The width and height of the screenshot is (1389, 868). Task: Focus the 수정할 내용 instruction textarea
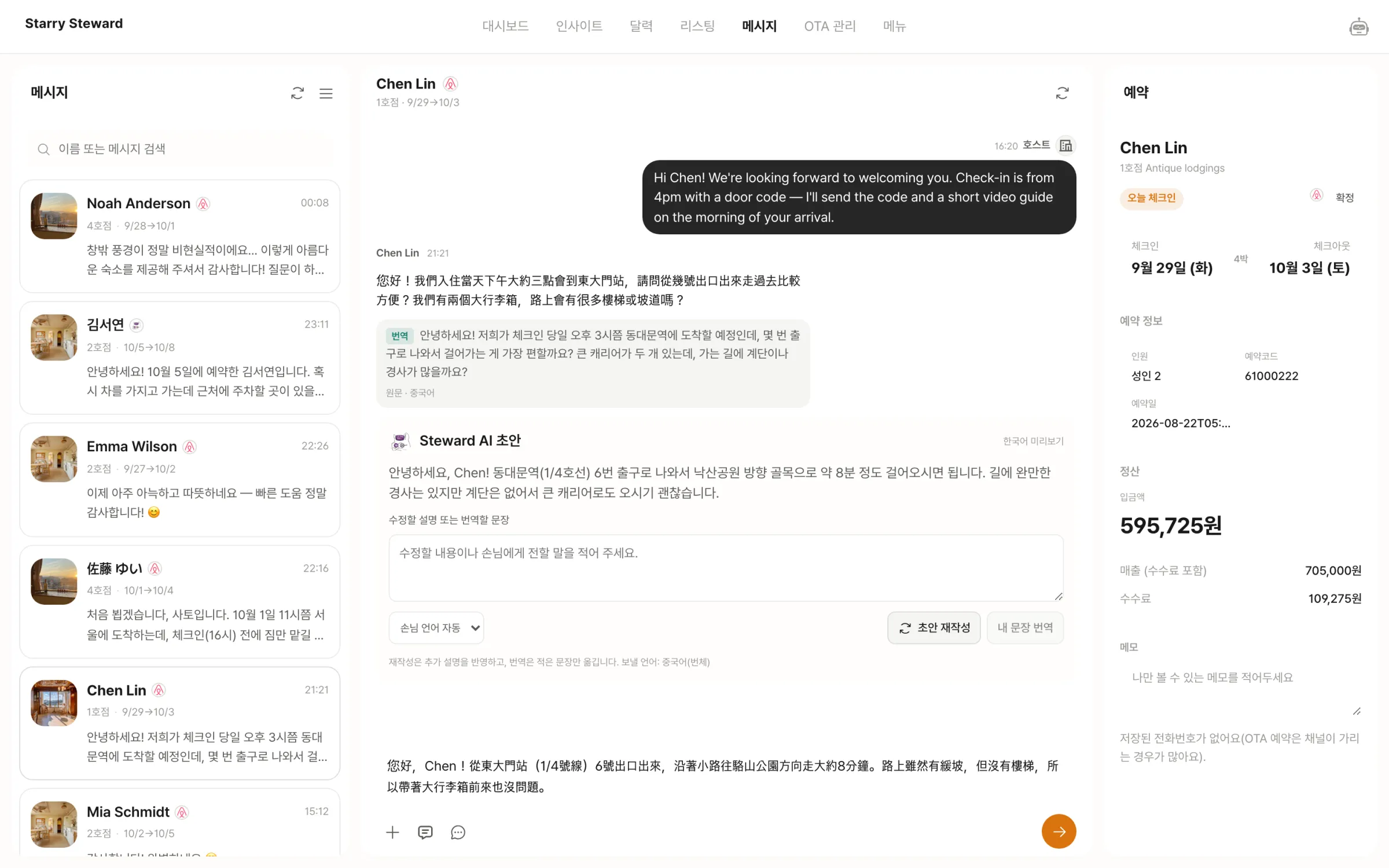pyautogui.click(x=726, y=568)
